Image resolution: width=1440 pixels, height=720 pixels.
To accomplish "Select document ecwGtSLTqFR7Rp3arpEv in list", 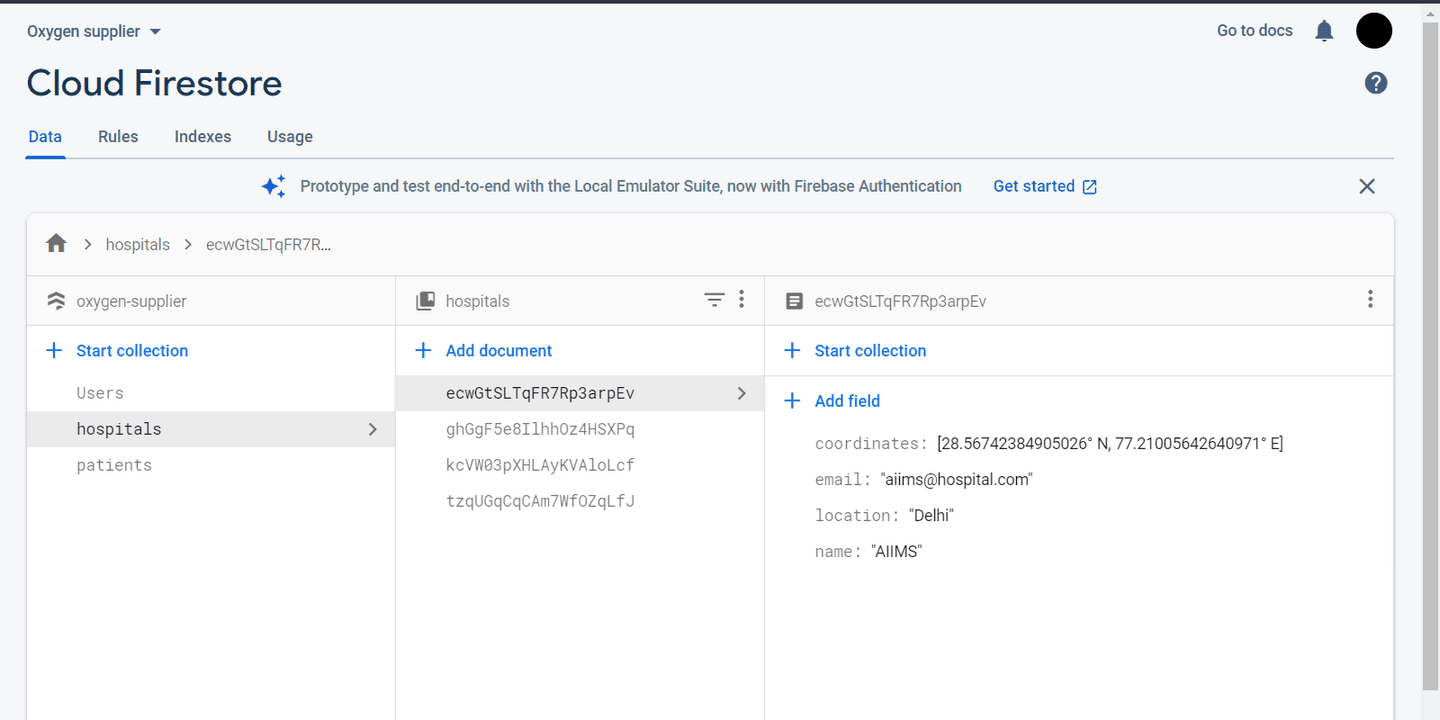I will pos(580,393).
